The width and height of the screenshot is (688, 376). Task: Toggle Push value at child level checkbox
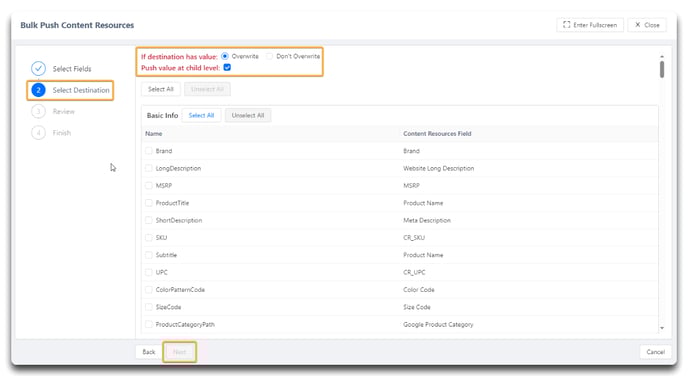coord(227,67)
